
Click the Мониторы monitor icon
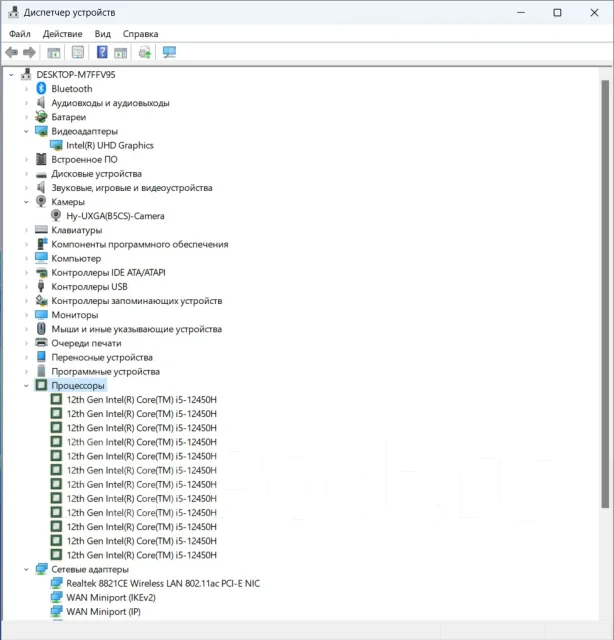coord(41,315)
